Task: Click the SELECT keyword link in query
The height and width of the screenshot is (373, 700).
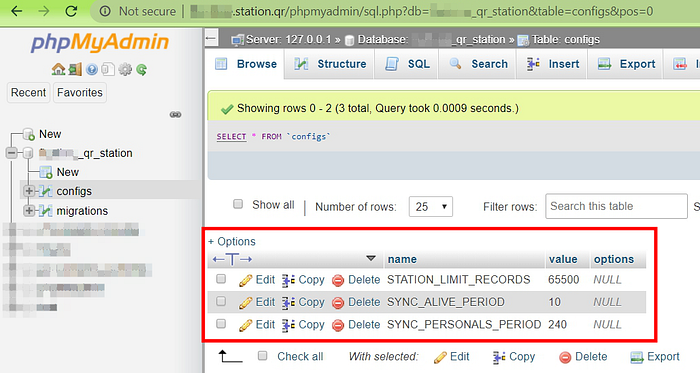Action: tap(231, 137)
